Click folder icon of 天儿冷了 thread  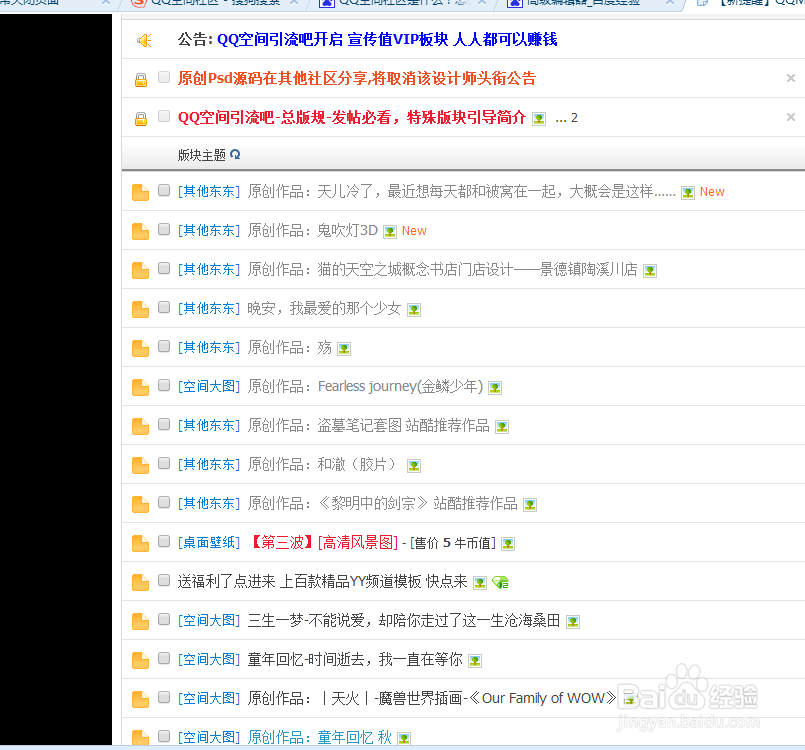point(140,192)
